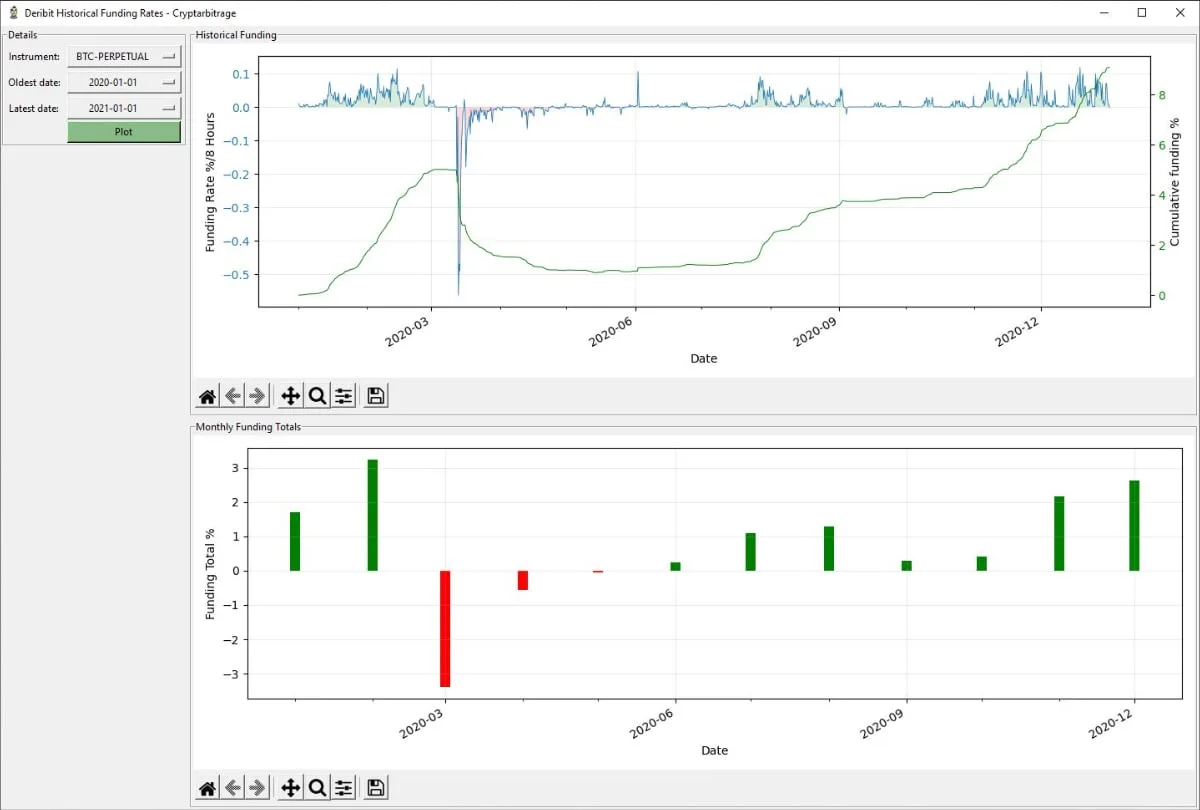Click Back arrow in Historical Funding toolbar
Screen dimensions: 1200x810
point(233,396)
